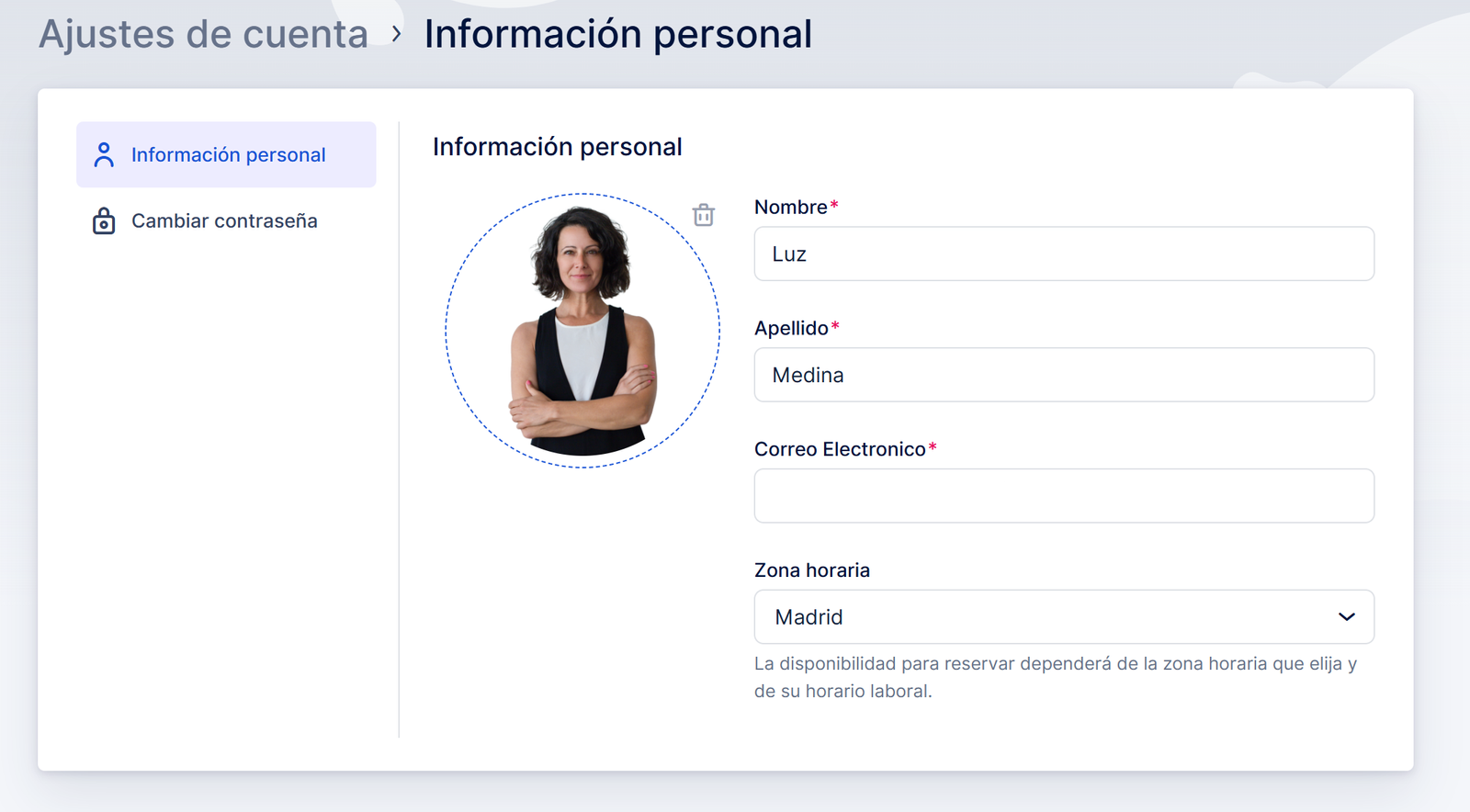Click the Información personal section heading

click(557, 147)
